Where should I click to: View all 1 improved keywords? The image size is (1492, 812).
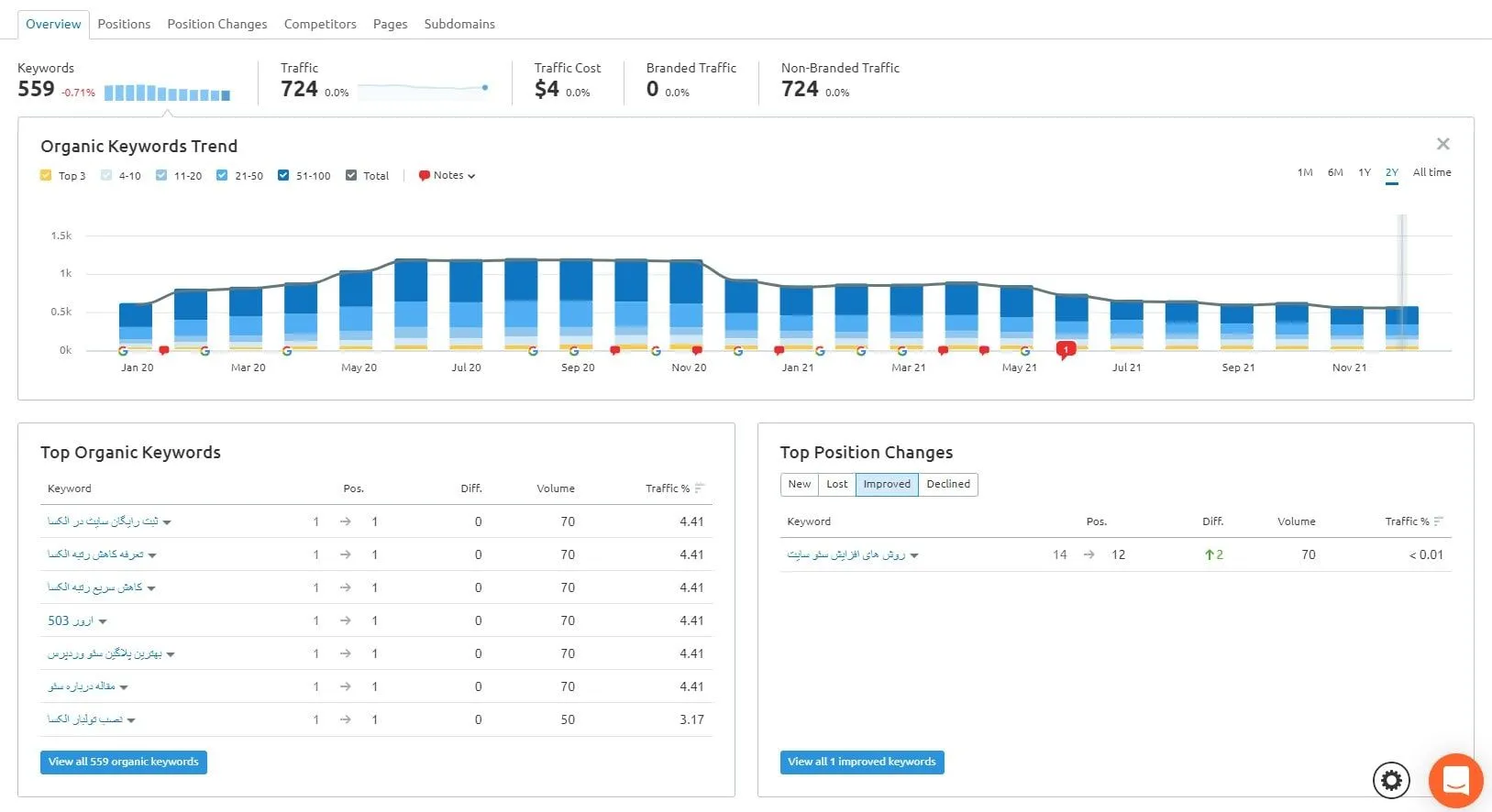862,762
